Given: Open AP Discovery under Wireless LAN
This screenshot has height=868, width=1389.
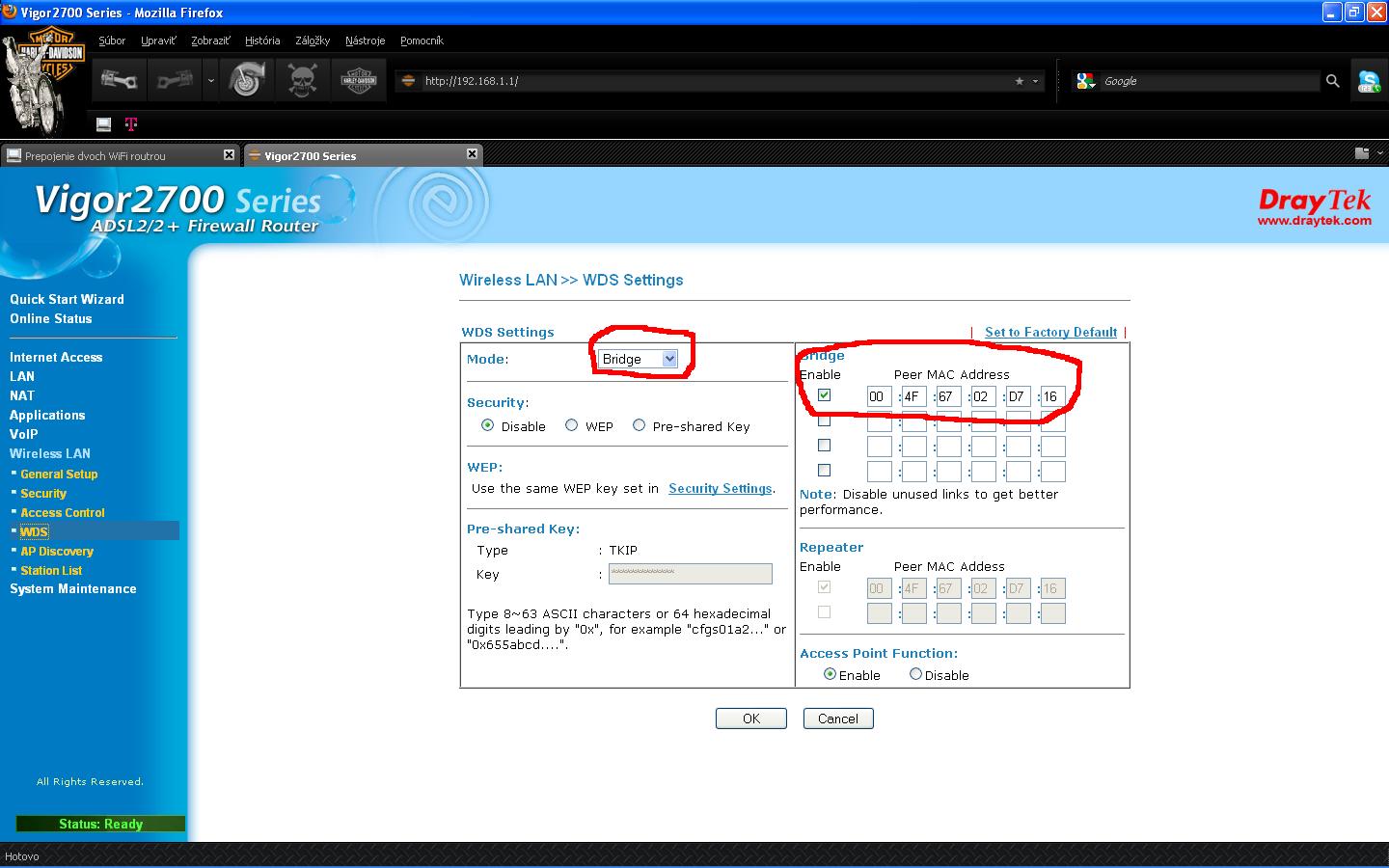Looking at the screenshot, I should coord(57,551).
